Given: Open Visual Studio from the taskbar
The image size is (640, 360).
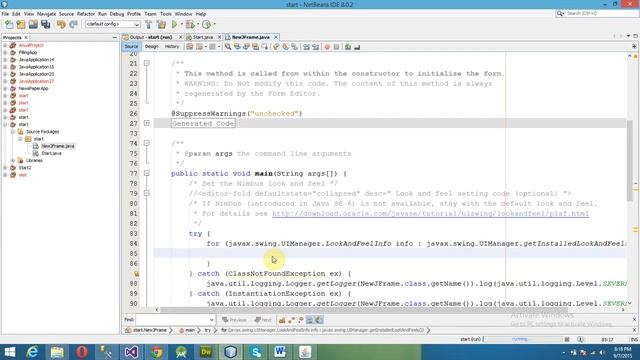Looking at the screenshot, I should (x=131, y=352).
